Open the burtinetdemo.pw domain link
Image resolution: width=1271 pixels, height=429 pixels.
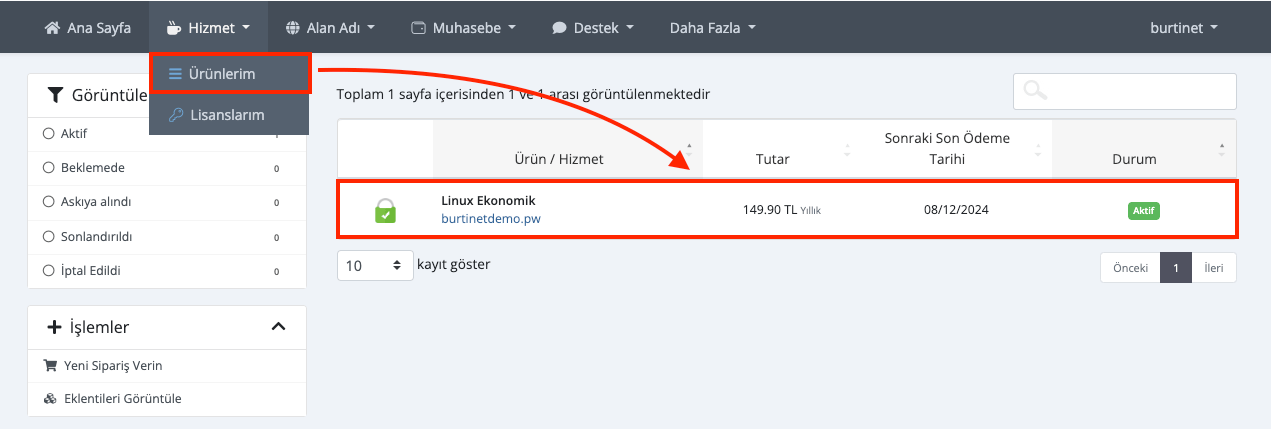point(490,218)
